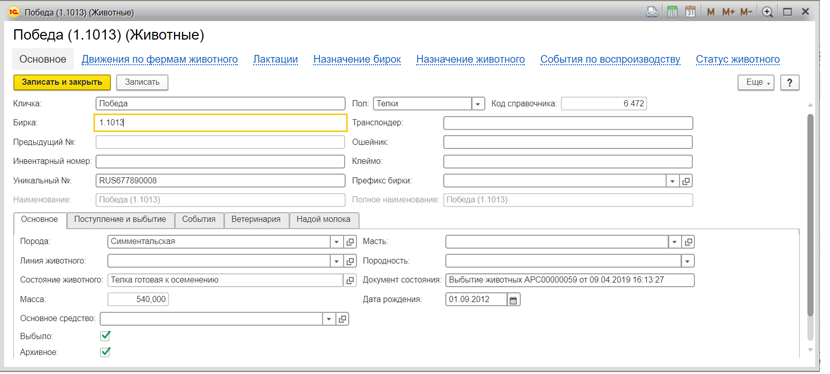Toggle the Архивное checkbox
830x374 pixels.
(105, 352)
